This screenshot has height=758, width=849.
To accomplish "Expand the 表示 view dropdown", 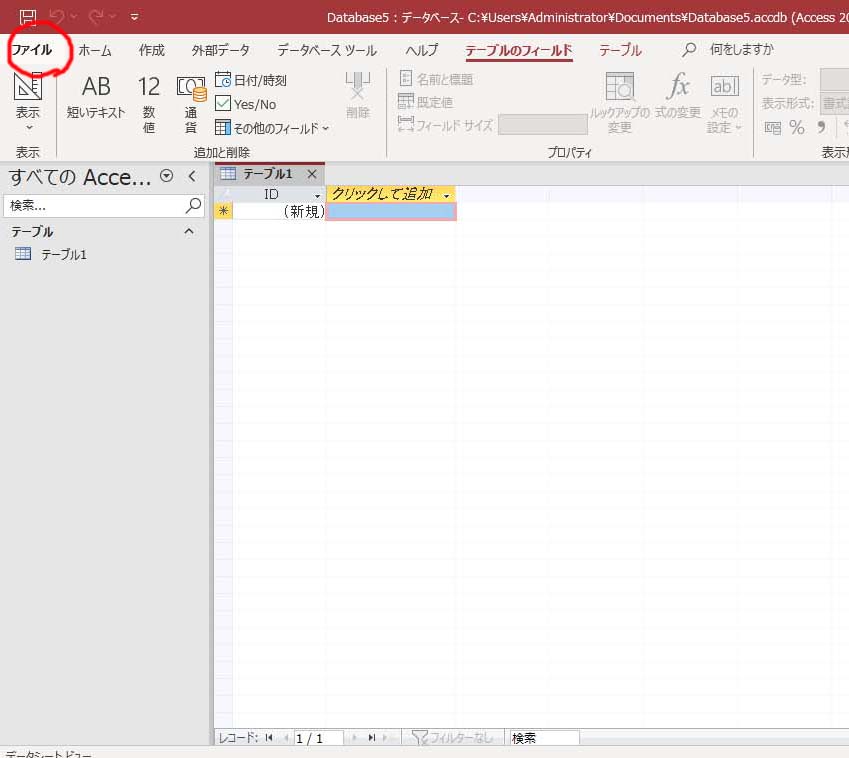I will [28, 127].
